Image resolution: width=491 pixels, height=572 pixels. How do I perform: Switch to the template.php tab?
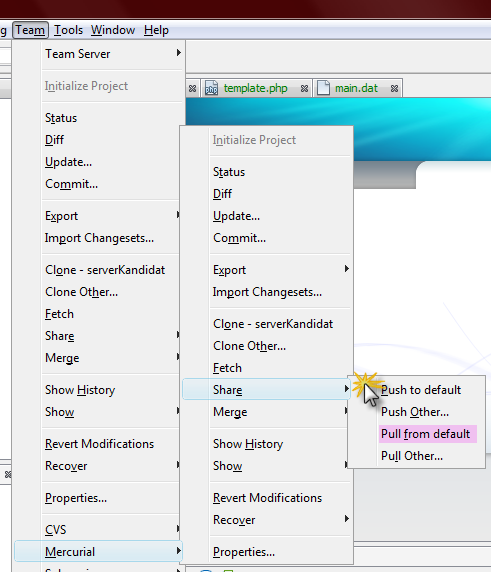point(255,88)
